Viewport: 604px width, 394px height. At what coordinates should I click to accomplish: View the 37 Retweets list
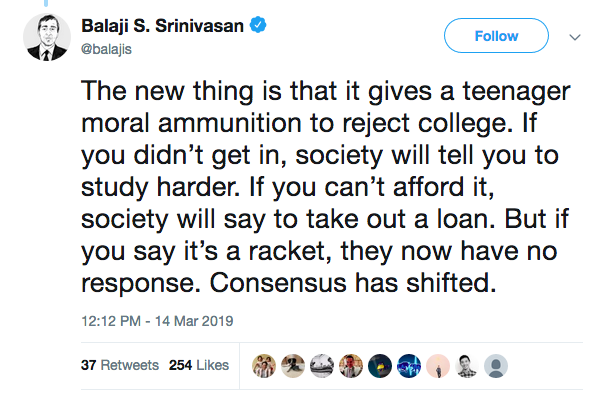coord(120,365)
